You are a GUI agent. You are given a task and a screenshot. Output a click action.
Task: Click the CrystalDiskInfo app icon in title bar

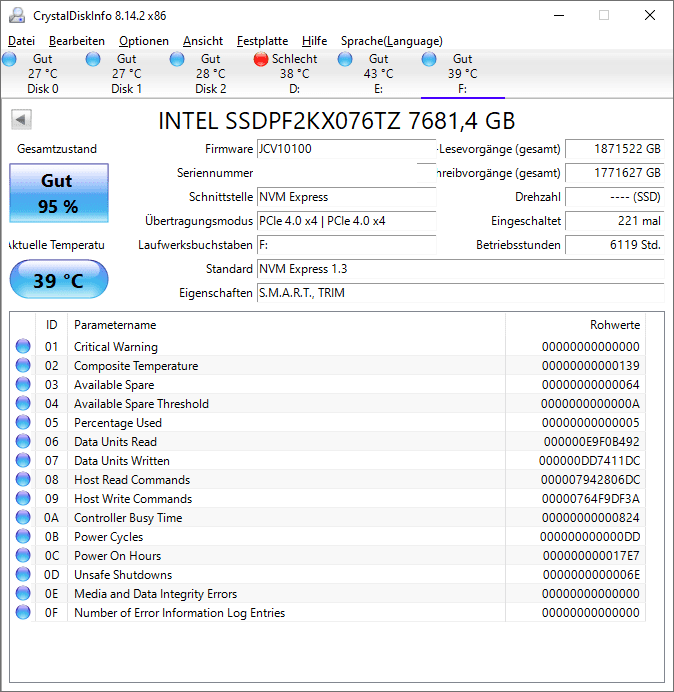(17, 15)
